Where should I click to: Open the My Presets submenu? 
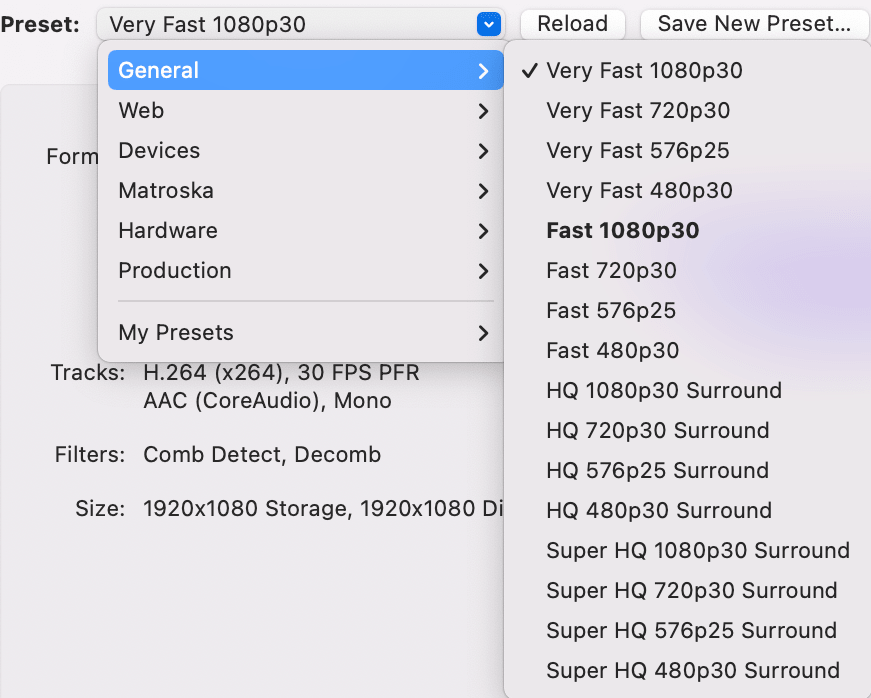306,333
